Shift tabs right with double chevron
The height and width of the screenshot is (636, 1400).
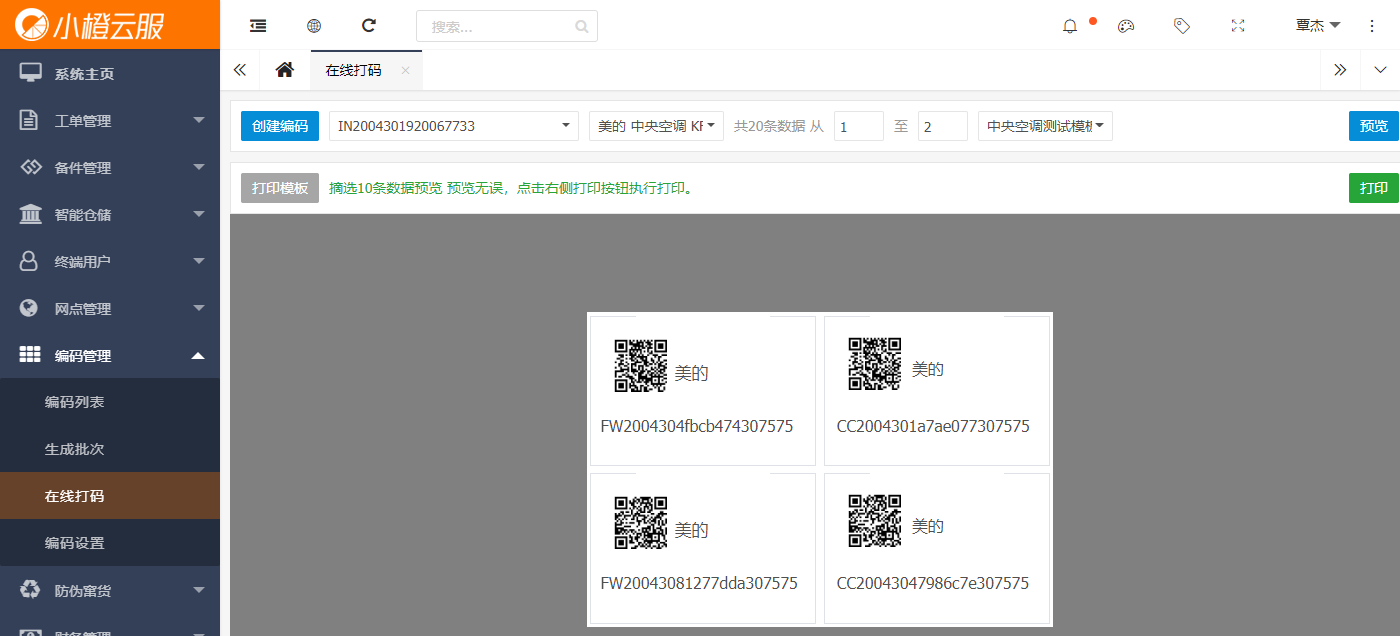(1340, 70)
